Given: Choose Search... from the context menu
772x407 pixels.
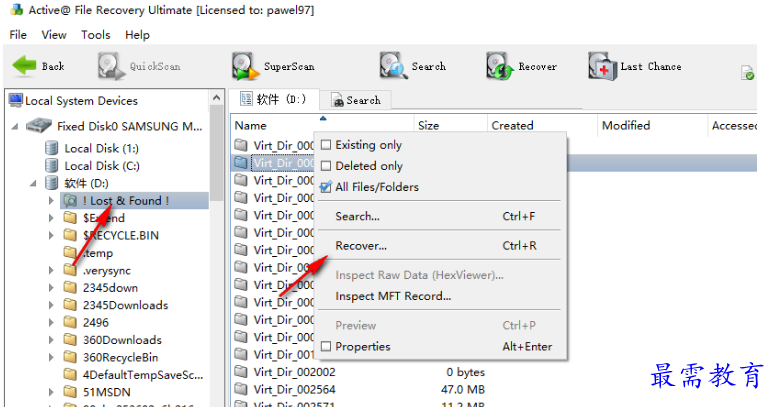Looking at the screenshot, I should click(439, 216).
